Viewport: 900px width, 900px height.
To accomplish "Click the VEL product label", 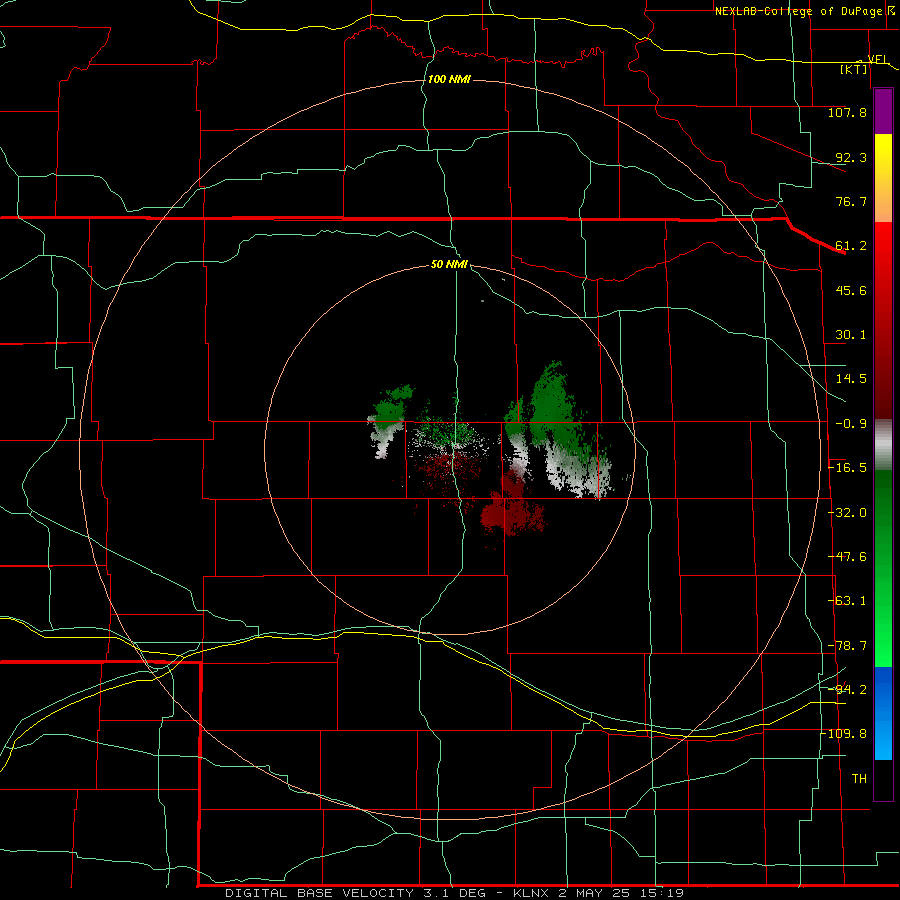I will (878, 59).
